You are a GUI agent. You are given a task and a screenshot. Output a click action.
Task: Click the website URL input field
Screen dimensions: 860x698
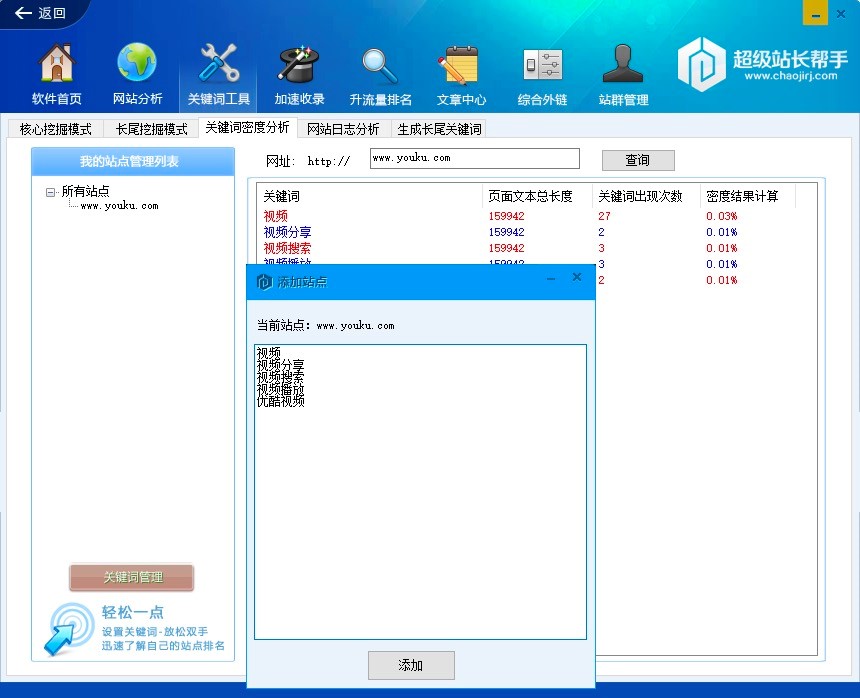[x=474, y=158]
